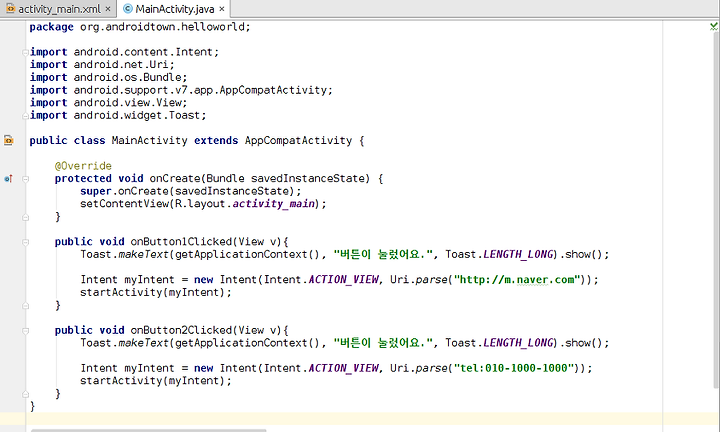Click the activity_main layout reference
This screenshot has width=720, height=432.
click(273, 203)
